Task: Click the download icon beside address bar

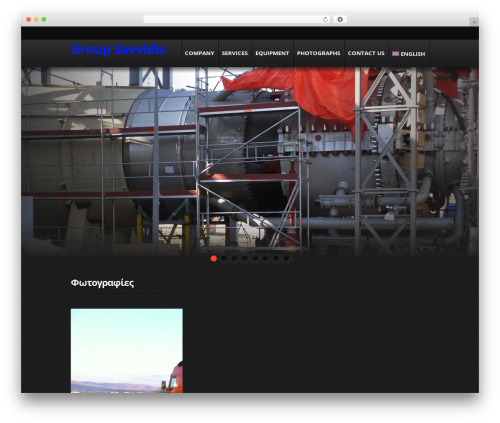Action: click(340, 20)
